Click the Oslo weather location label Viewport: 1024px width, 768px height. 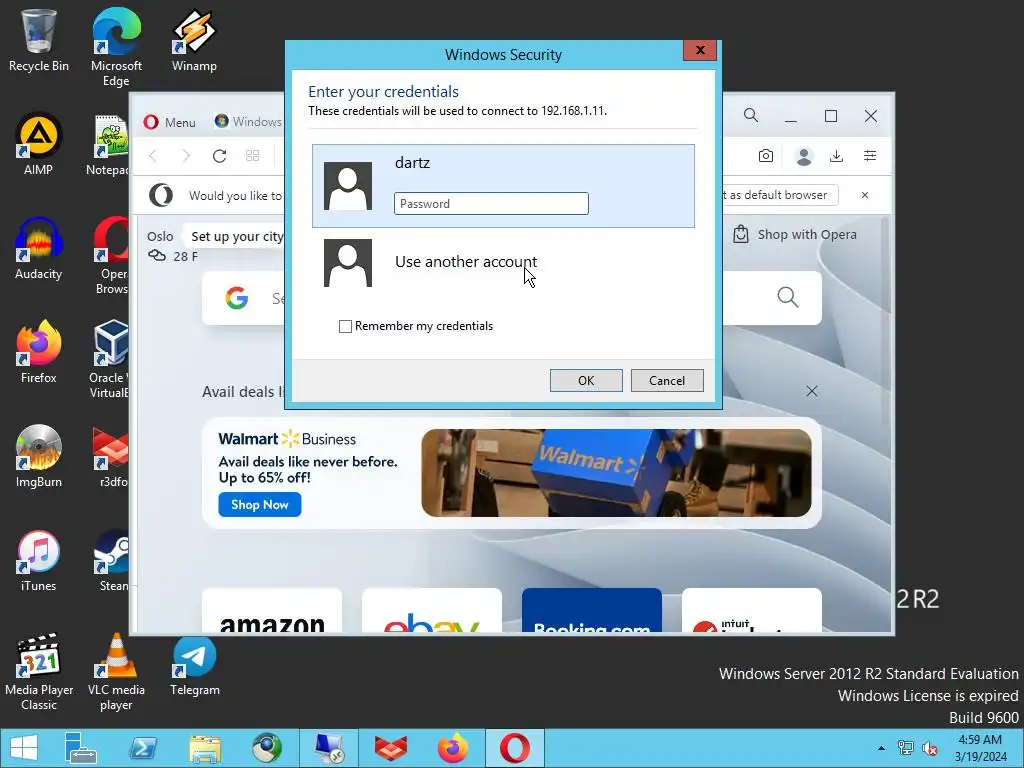(160, 236)
